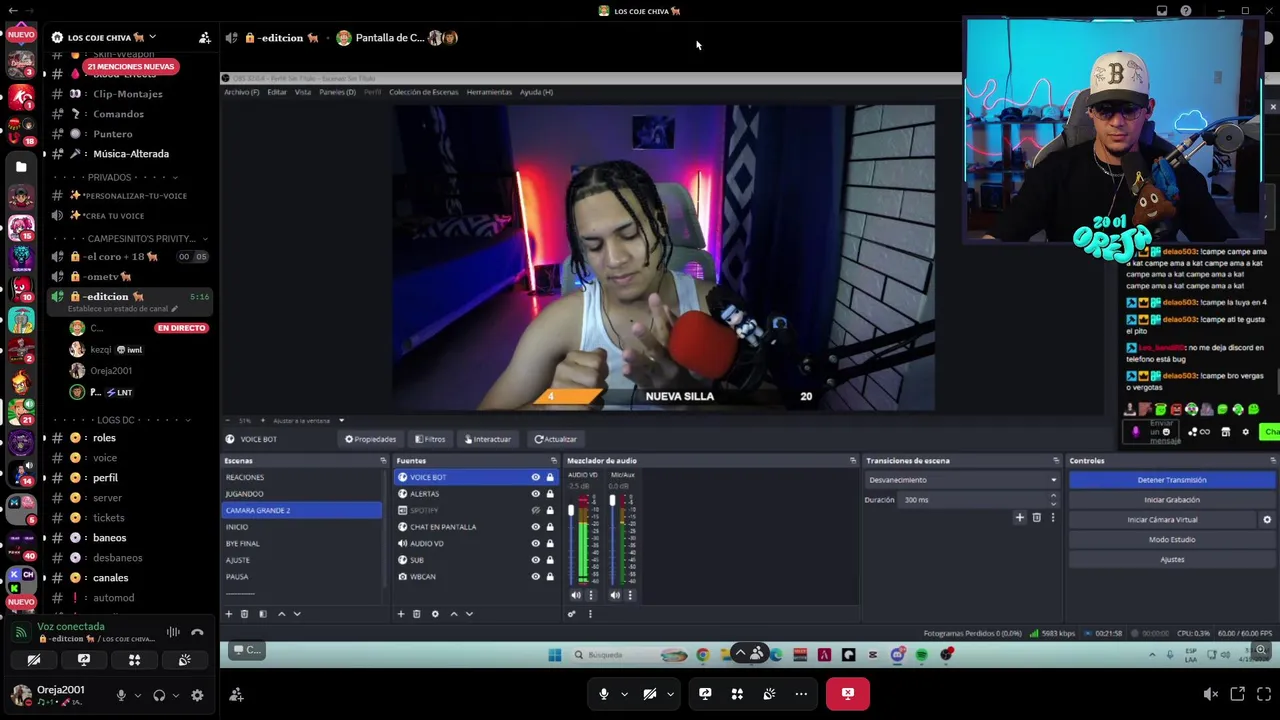Mute mic beside Oreja2001 username

121,695
